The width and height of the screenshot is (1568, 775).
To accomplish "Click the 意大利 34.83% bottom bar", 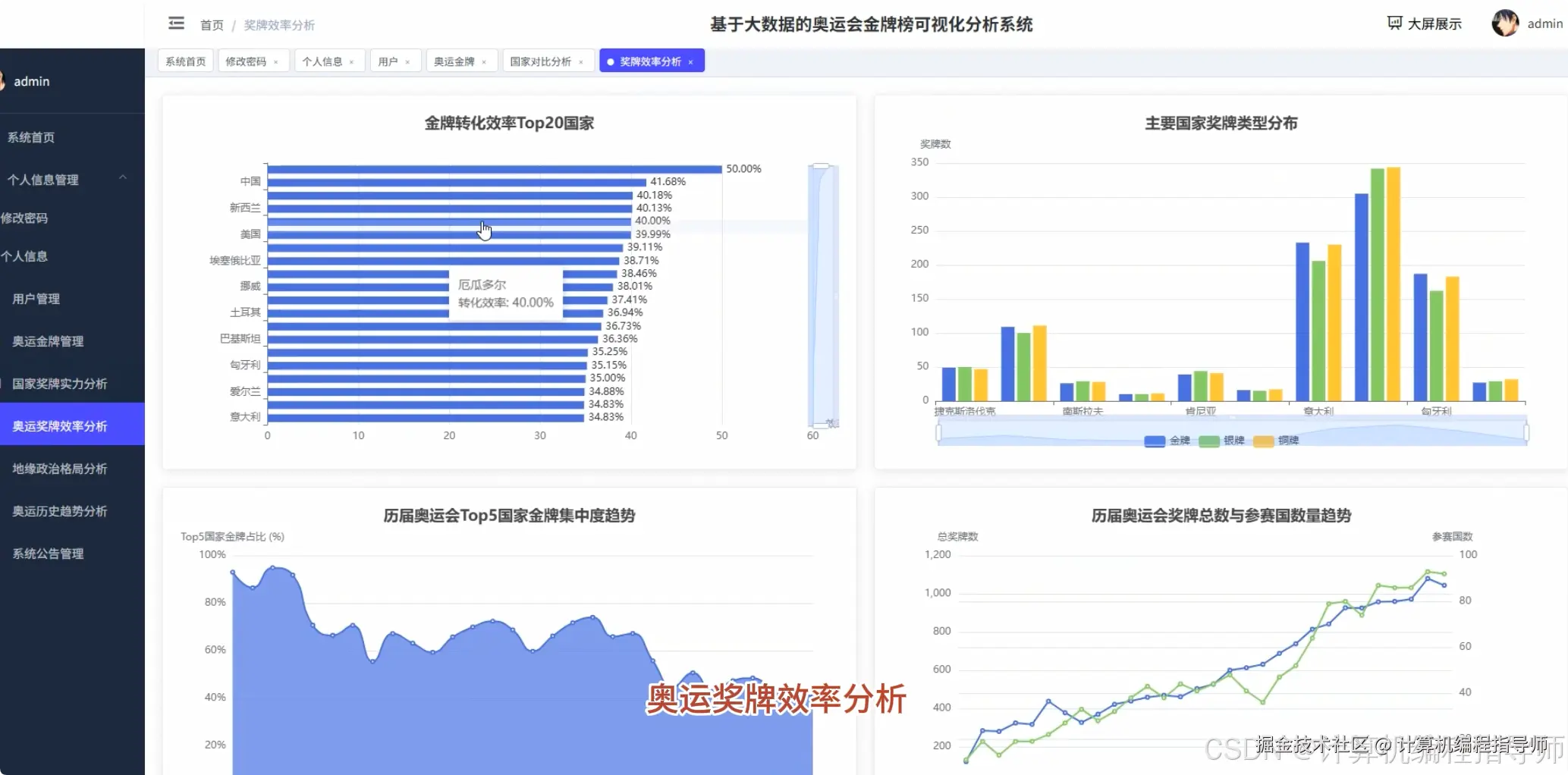I will 426,417.
